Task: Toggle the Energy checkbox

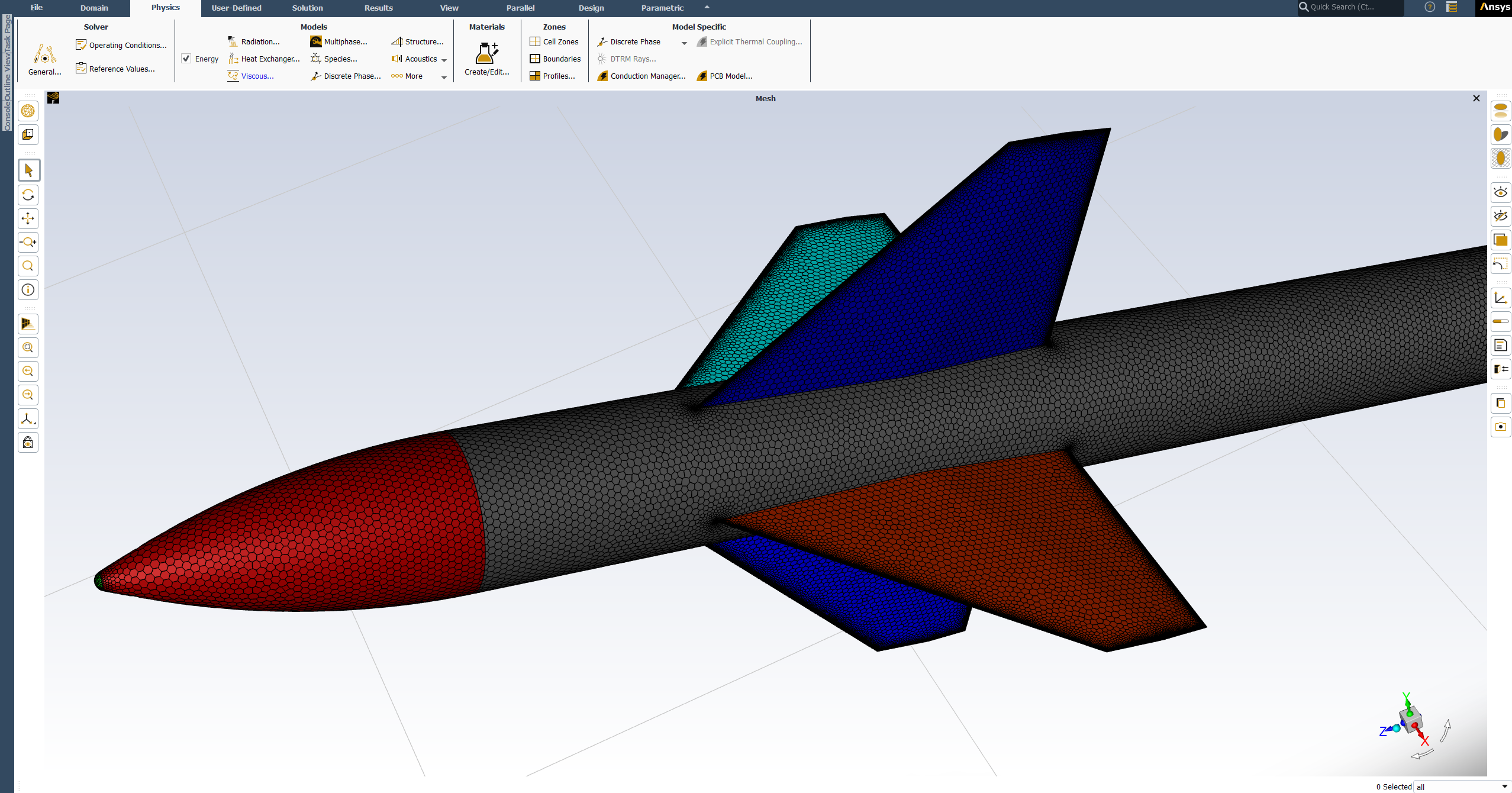Action: (x=186, y=59)
